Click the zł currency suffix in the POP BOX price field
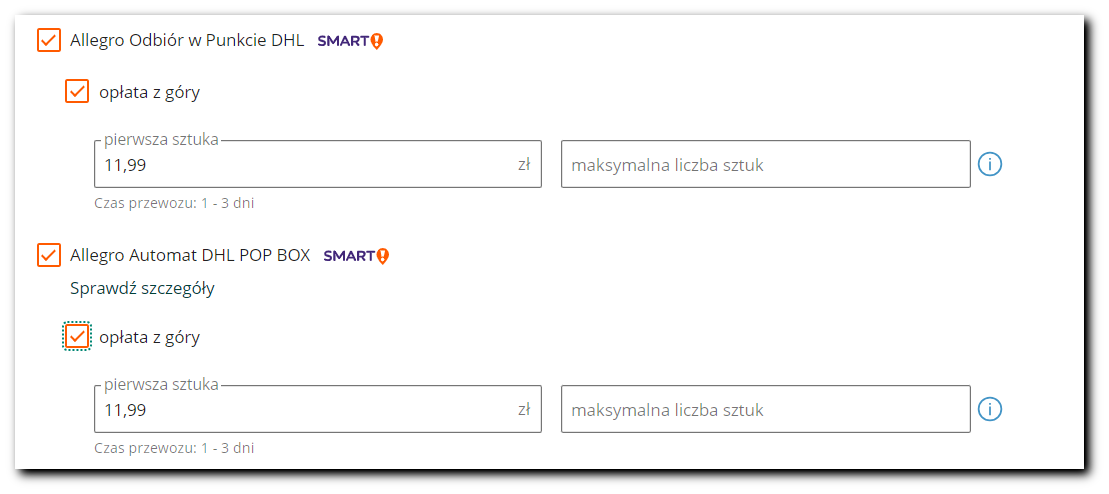 tap(524, 410)
